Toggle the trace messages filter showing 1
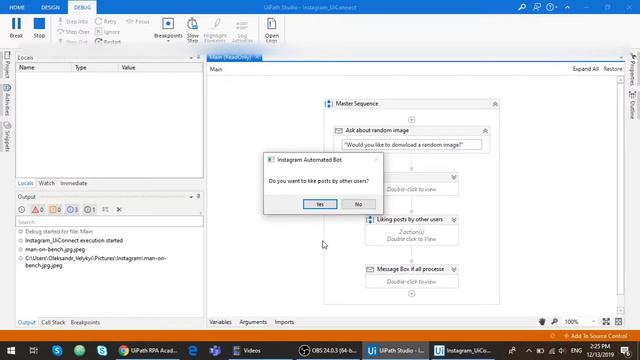The height and width of the screenshot is (360, 640). coord(89,209)
